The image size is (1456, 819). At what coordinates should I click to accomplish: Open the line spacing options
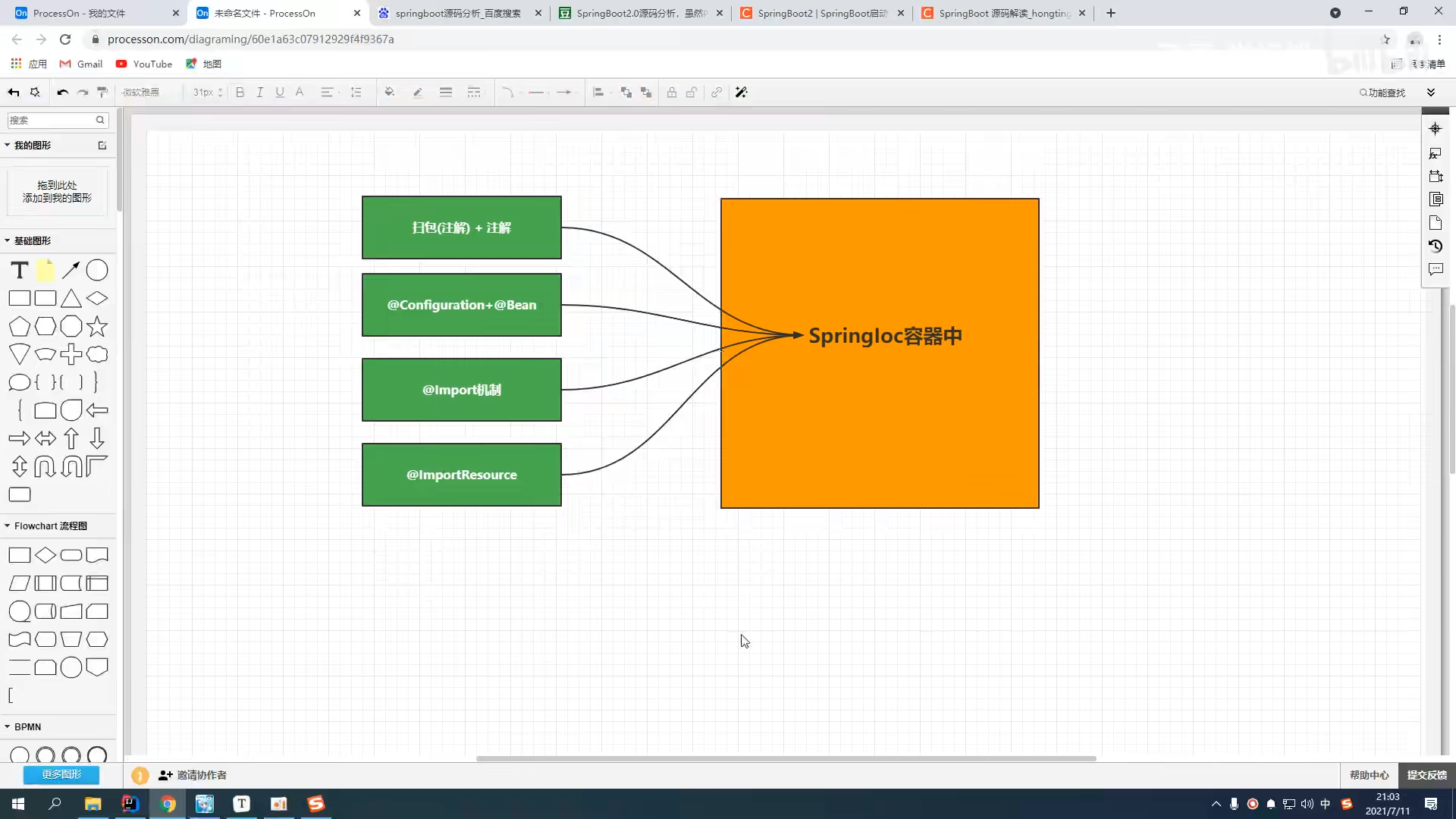point(356,93)
